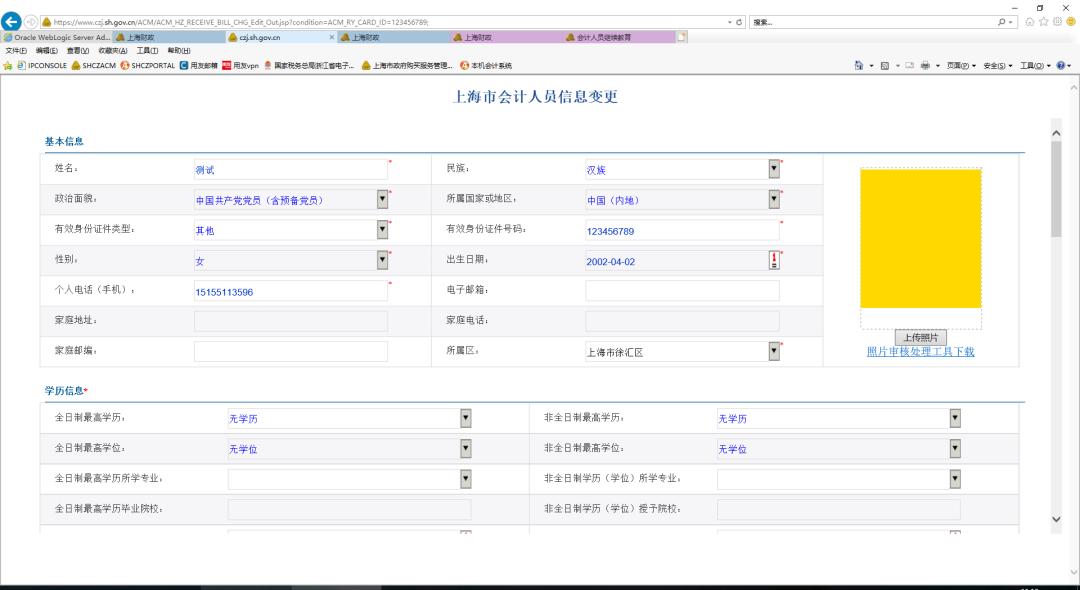This screenshot has width=1080, height=590.
Task: Open the 照片审核处理工具下载 link
Action: (920, 351)
